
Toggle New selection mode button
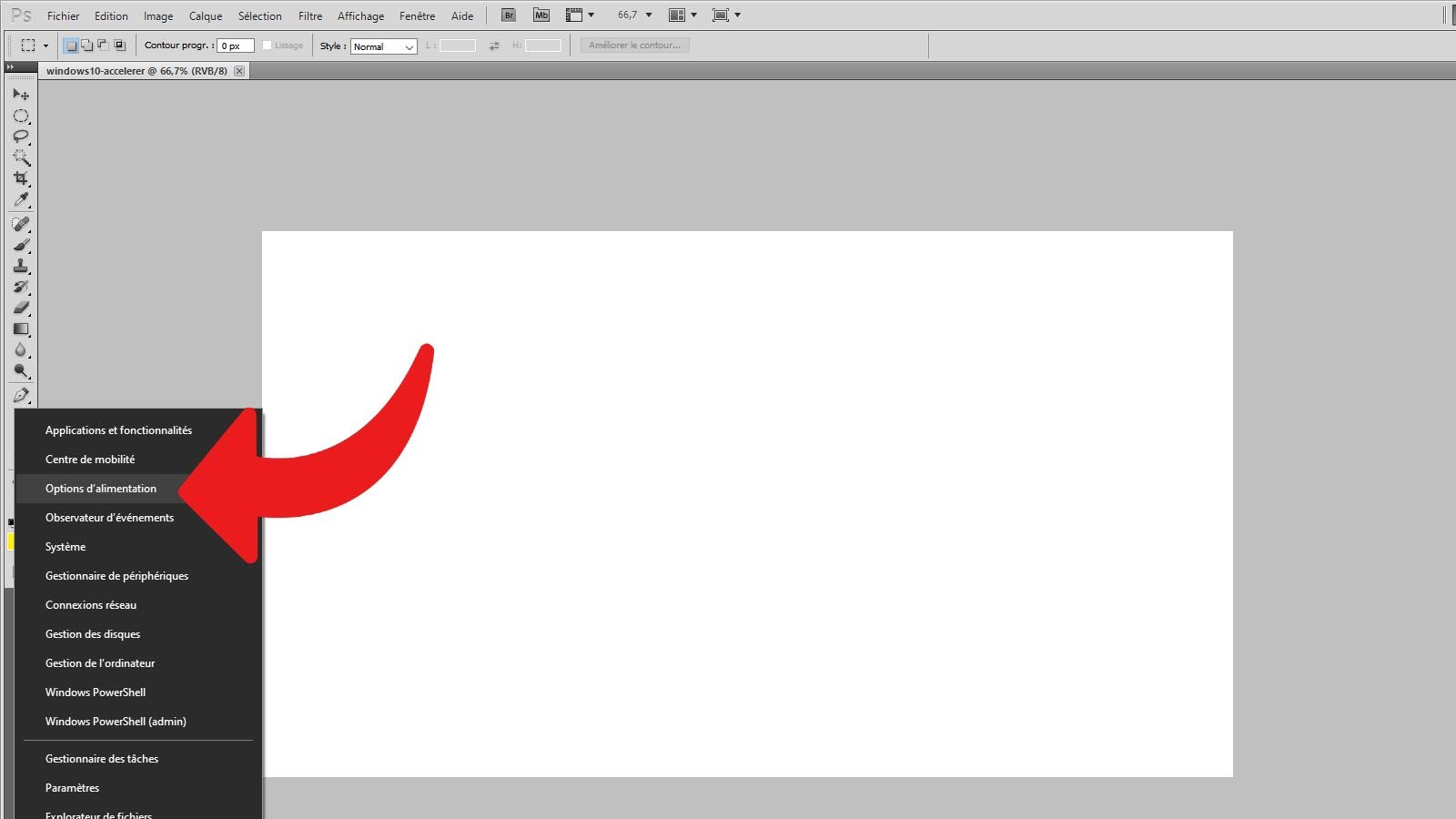71,45
